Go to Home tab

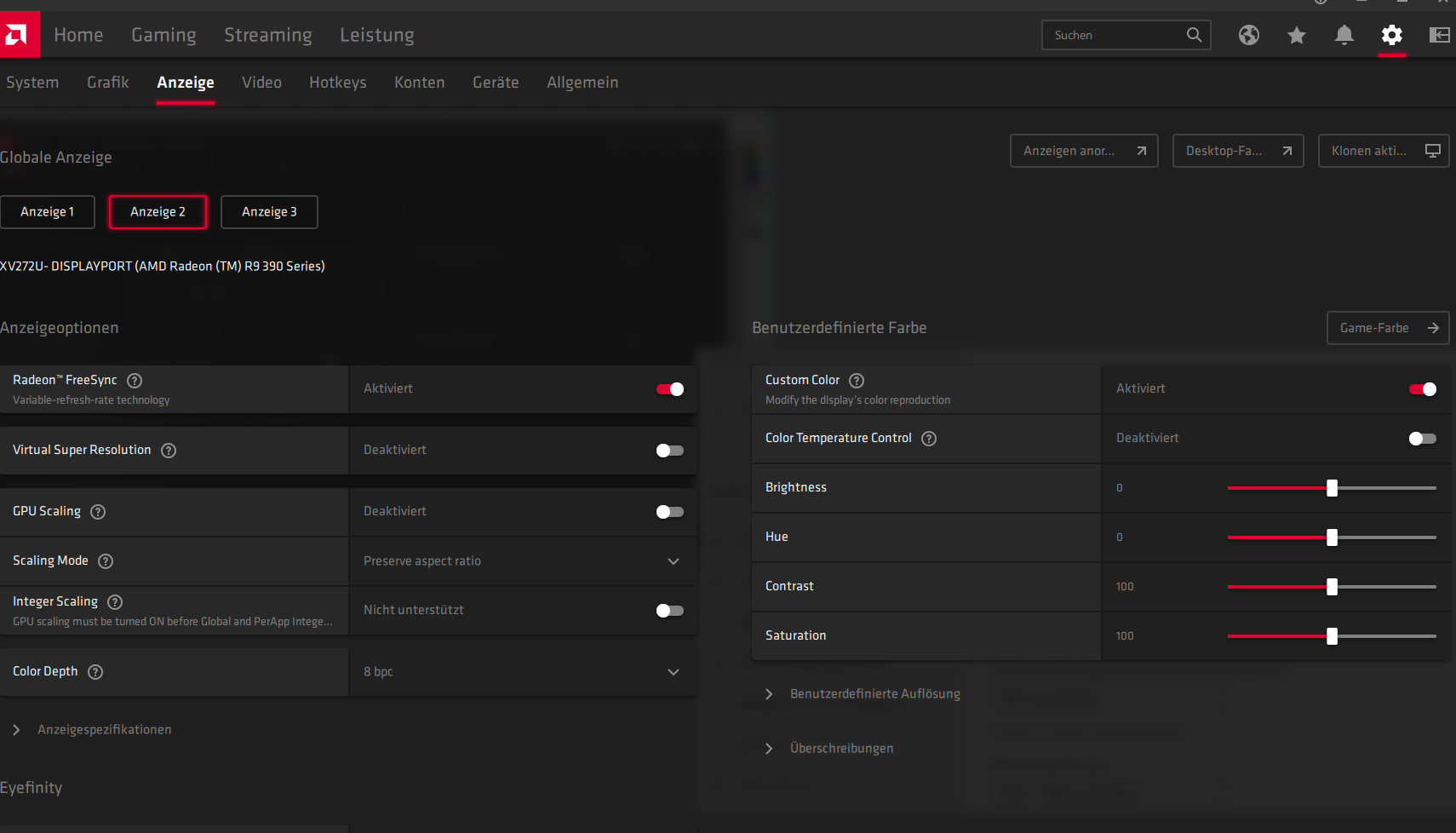[78, 35]
